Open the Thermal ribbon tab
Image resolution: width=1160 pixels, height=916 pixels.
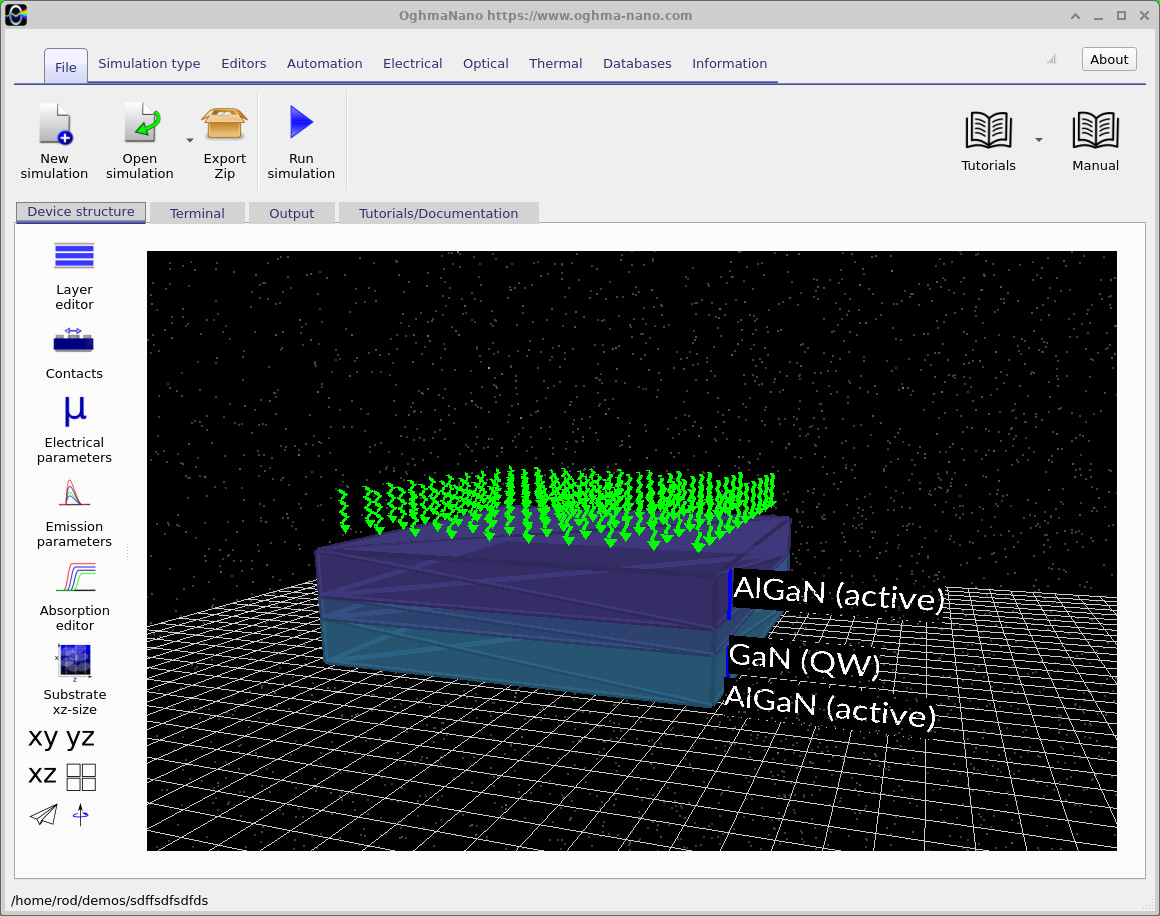[556, 64]
